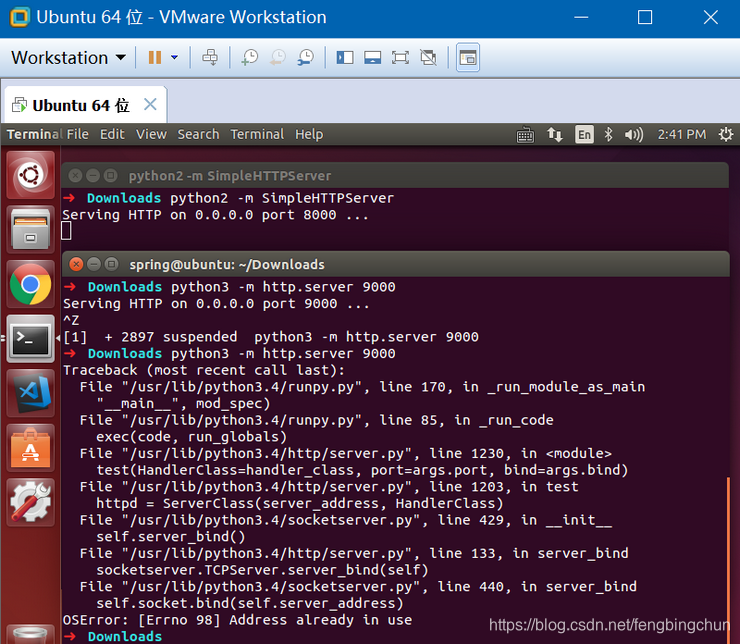Click the on-screen keyboard indicator
Screen dimensions: 740x644
[x=525, y=135]
